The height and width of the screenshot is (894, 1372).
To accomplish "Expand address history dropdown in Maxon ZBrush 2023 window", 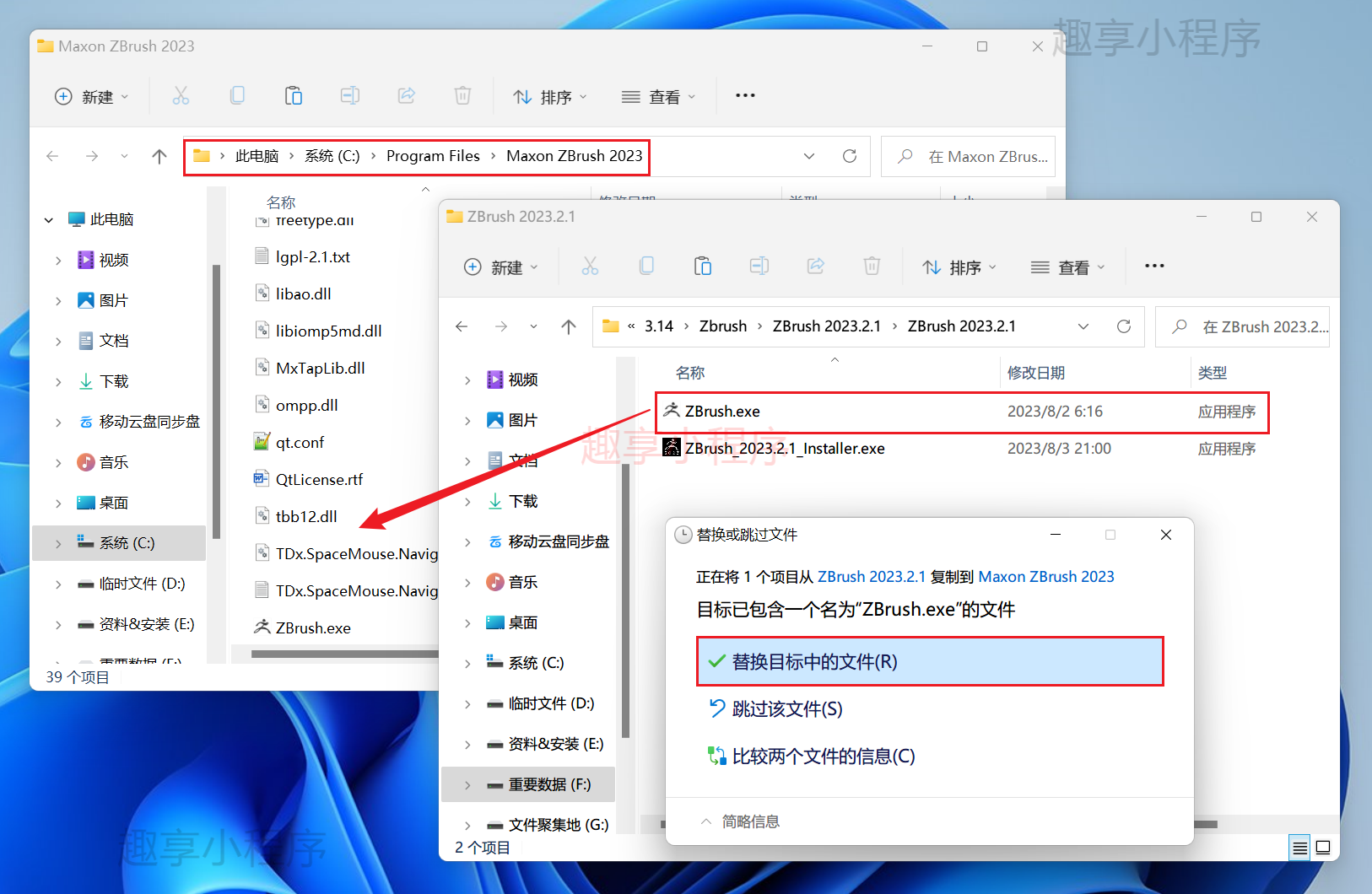I will (x=809, y=156).
